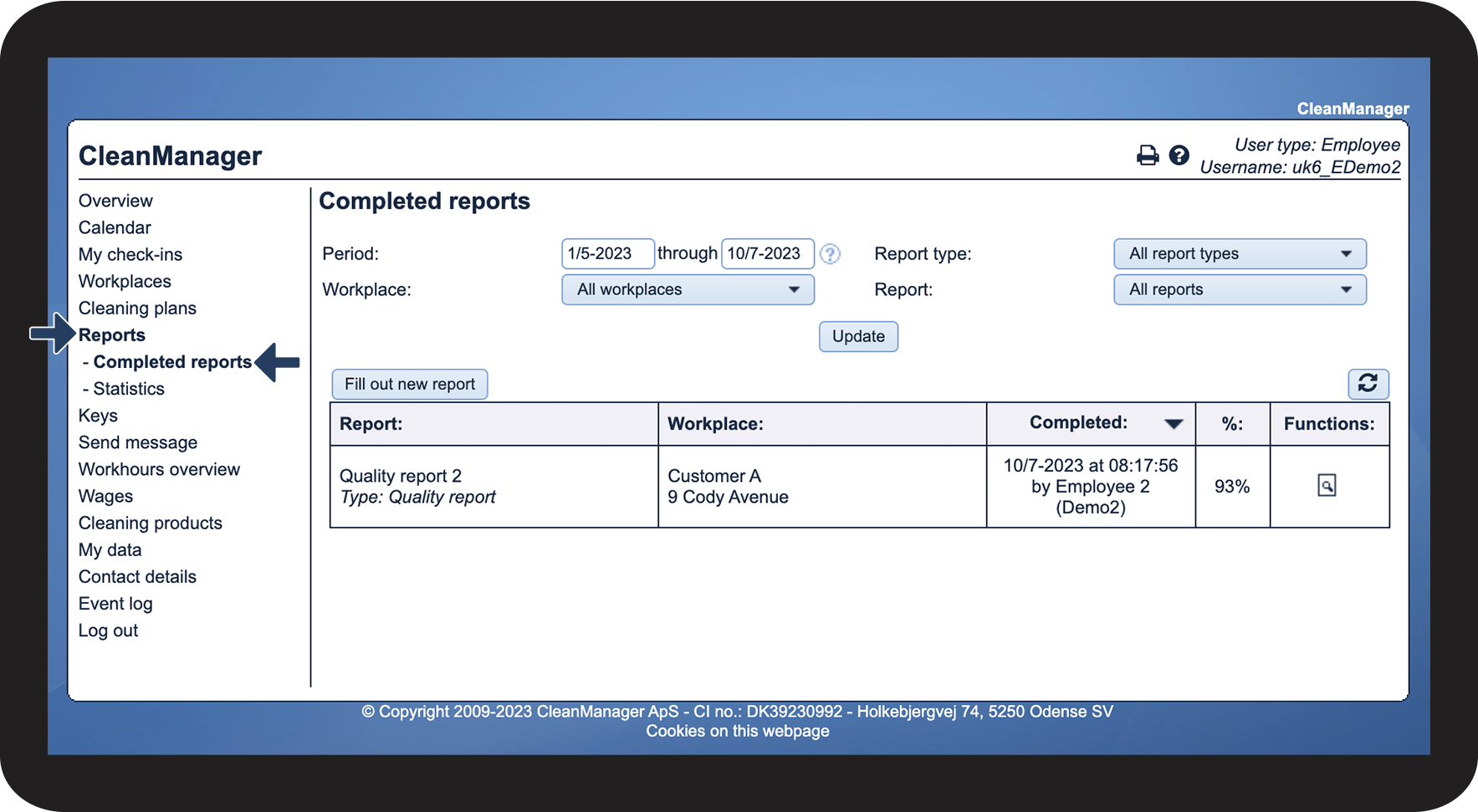Log out from the sidebar

pyautogui.click(x=108, y=631)
